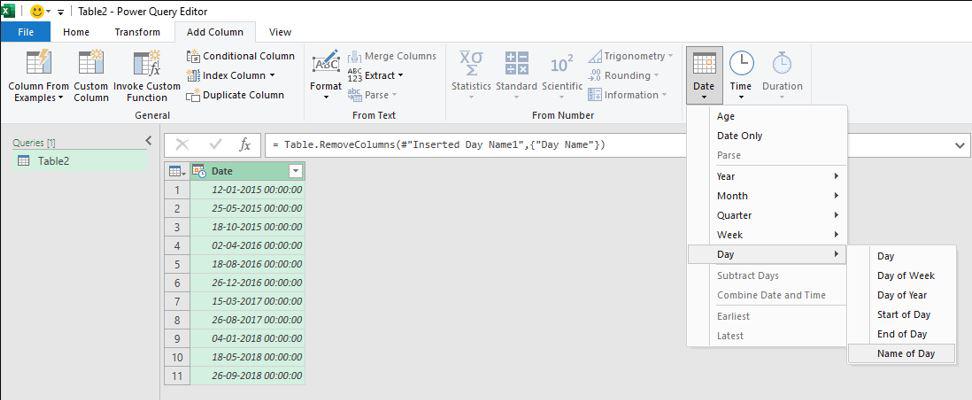Open the quick access toolbar dropdown
Viewport: 972px width, 400px height.
pyautogui.click(x=61, y=12)
